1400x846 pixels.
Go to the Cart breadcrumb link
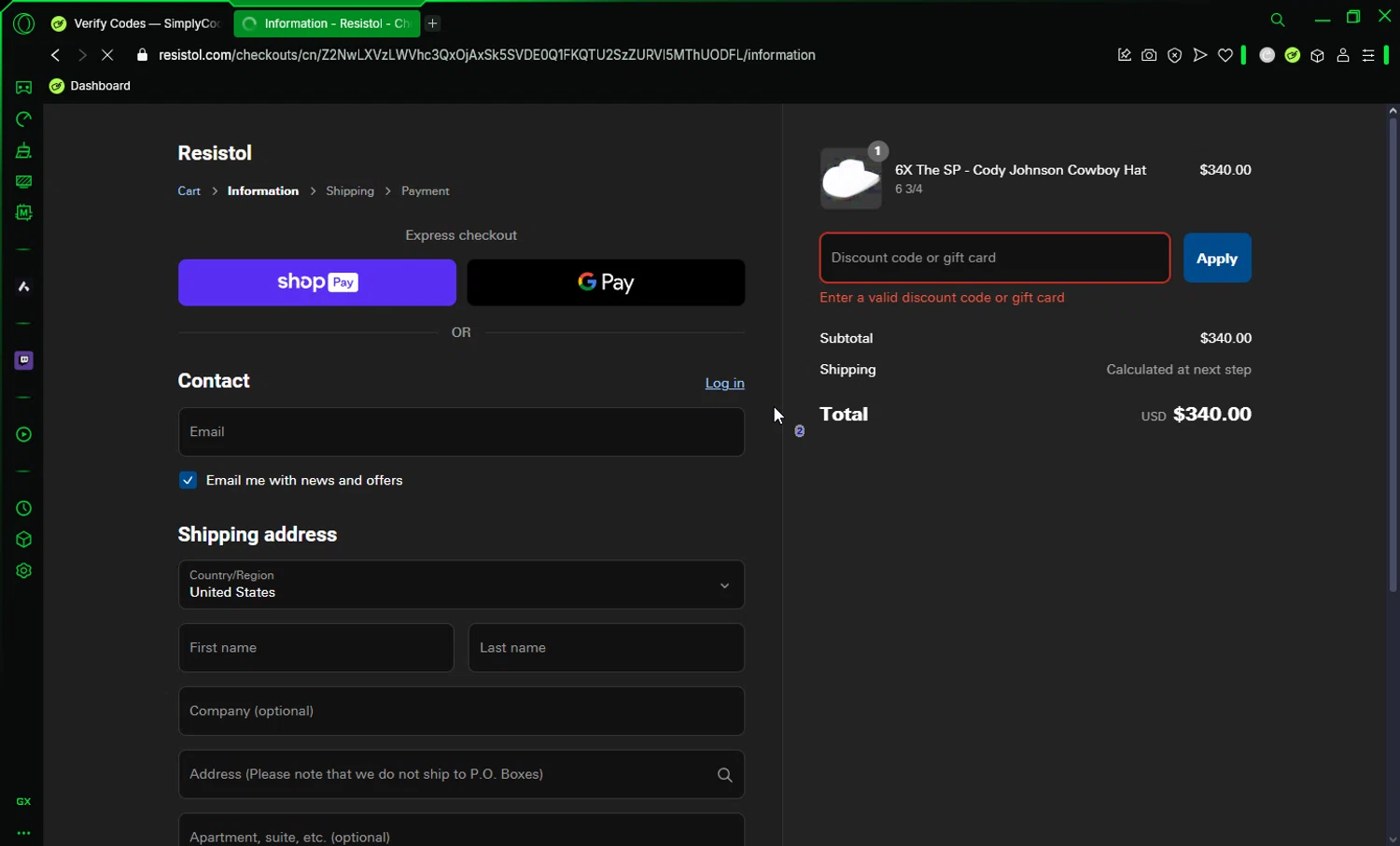coord(189,190)
